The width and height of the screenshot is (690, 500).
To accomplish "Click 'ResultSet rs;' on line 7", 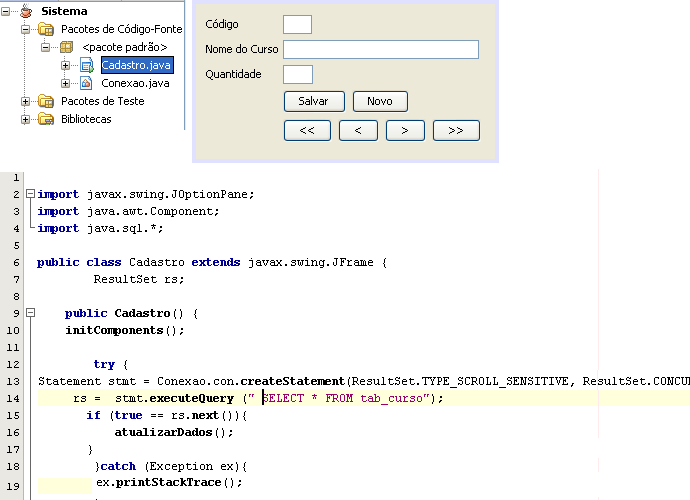I will click(139, 279).
